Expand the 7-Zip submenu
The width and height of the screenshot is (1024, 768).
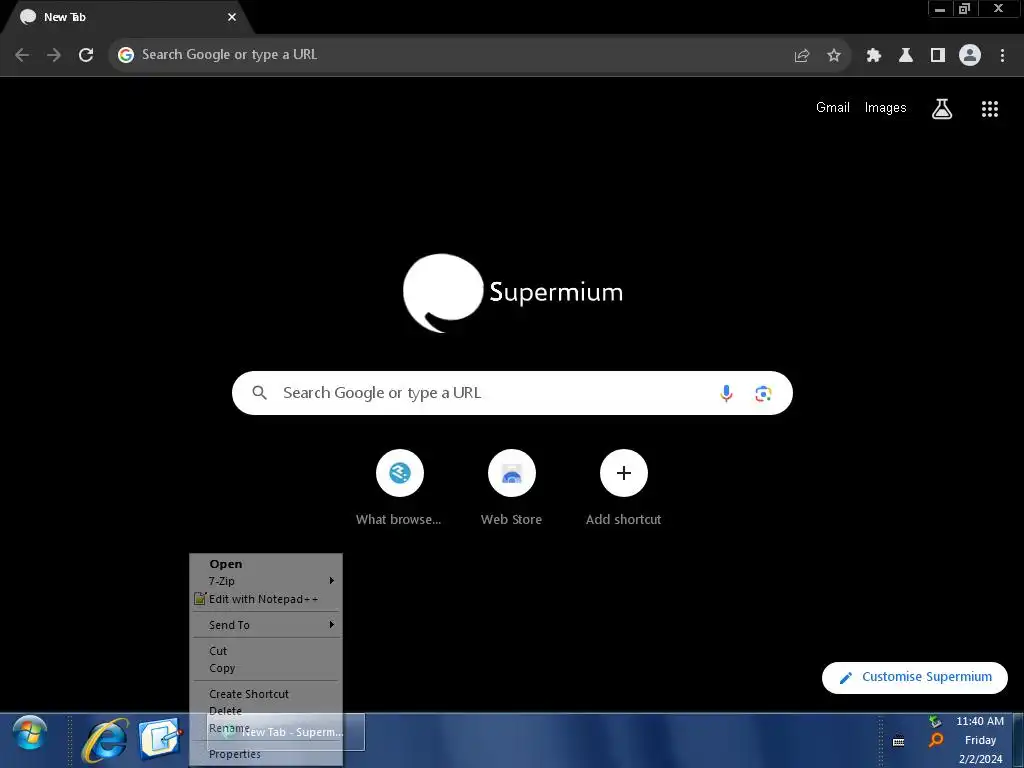tap(266, 581)
